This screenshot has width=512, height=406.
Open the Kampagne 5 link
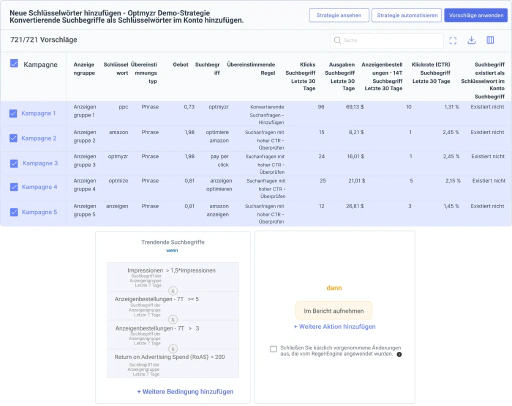pos(39,212)
